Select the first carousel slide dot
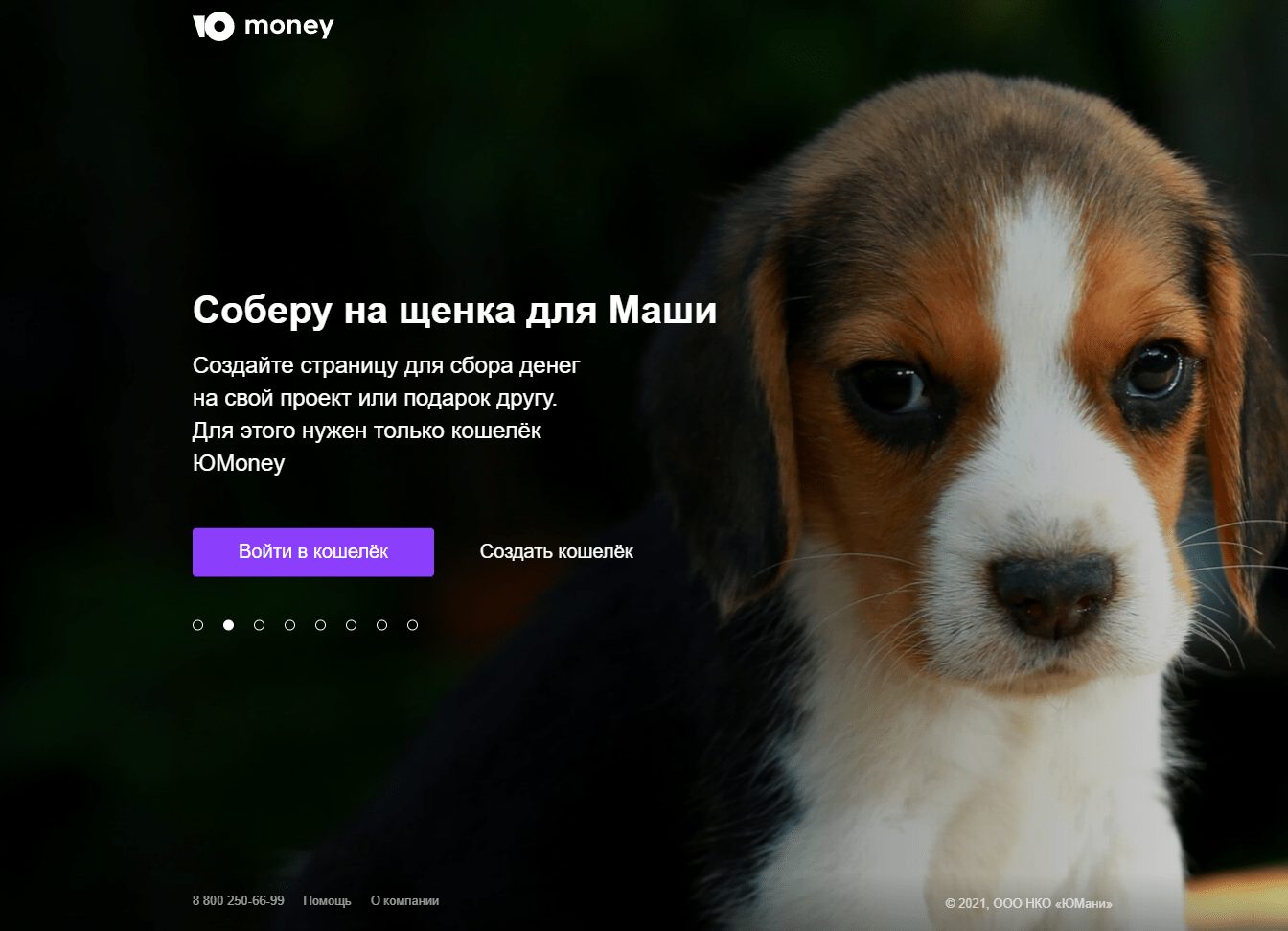 tap(198, 625)
